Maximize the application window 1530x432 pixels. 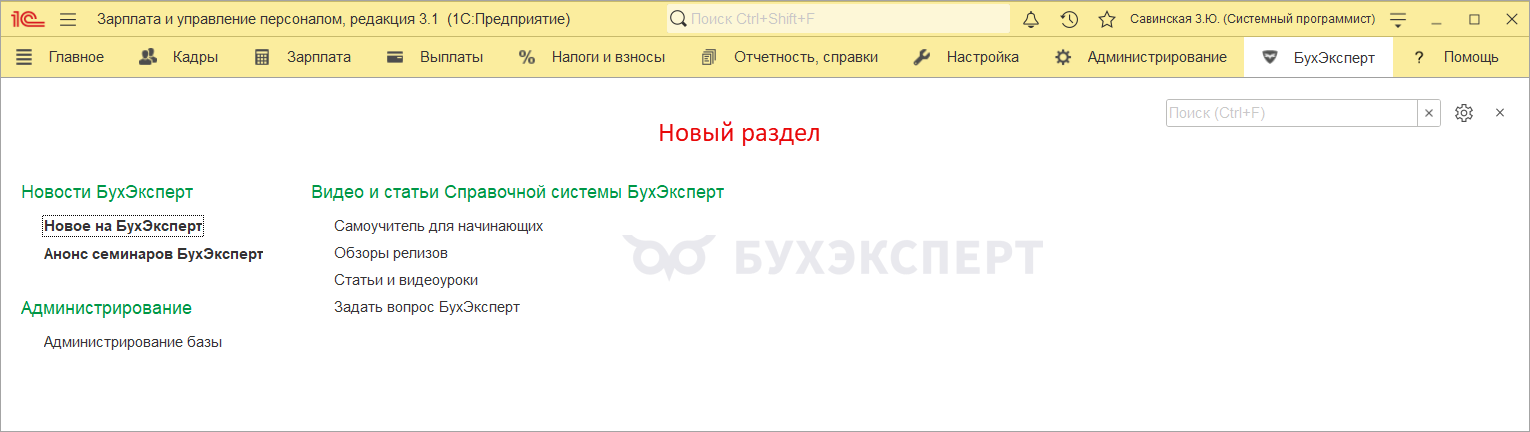[1474, 19]
